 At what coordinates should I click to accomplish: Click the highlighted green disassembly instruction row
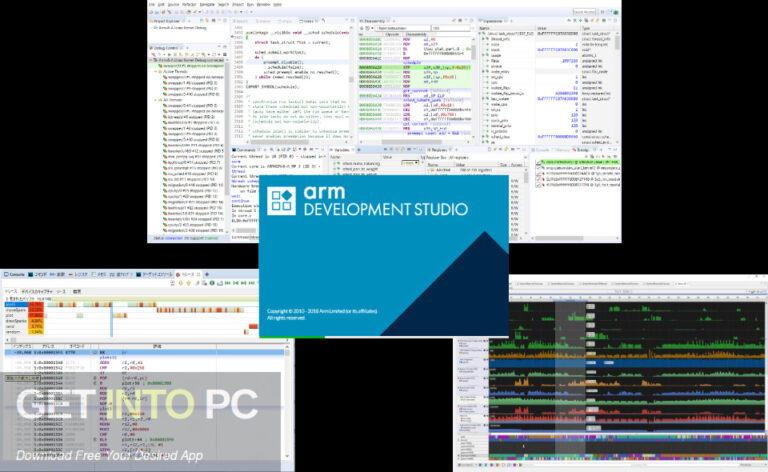[x=414, y=68]
